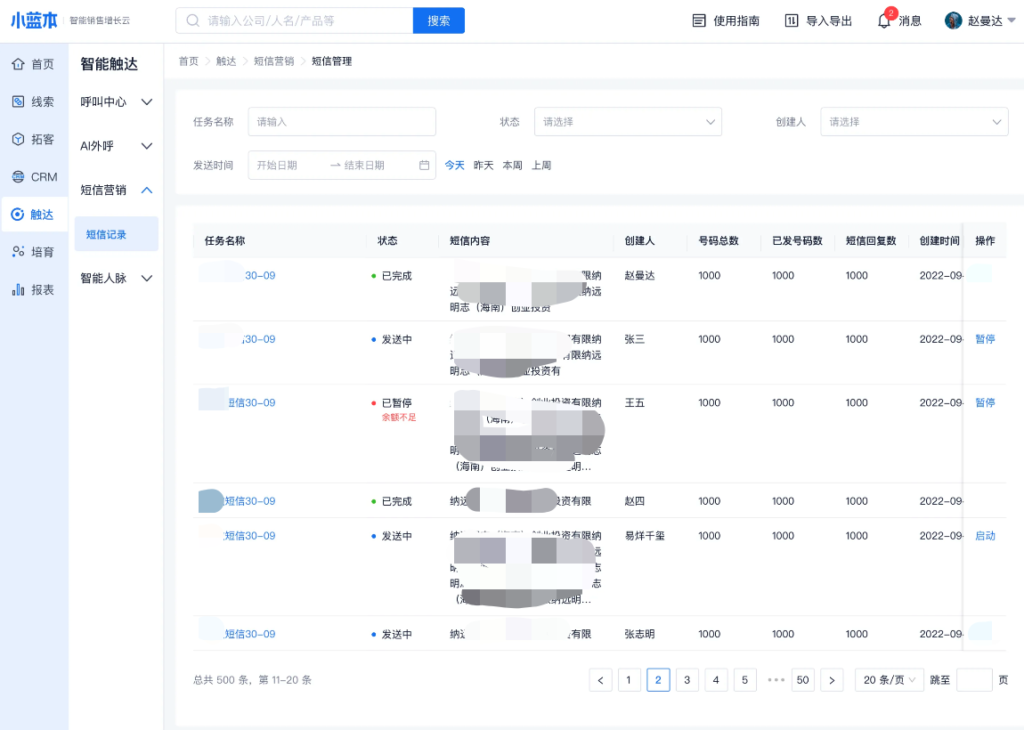This screenshot has width=1024, height=730.
Task: Click the 昨天 quick date filter
Action: point(484,165)
